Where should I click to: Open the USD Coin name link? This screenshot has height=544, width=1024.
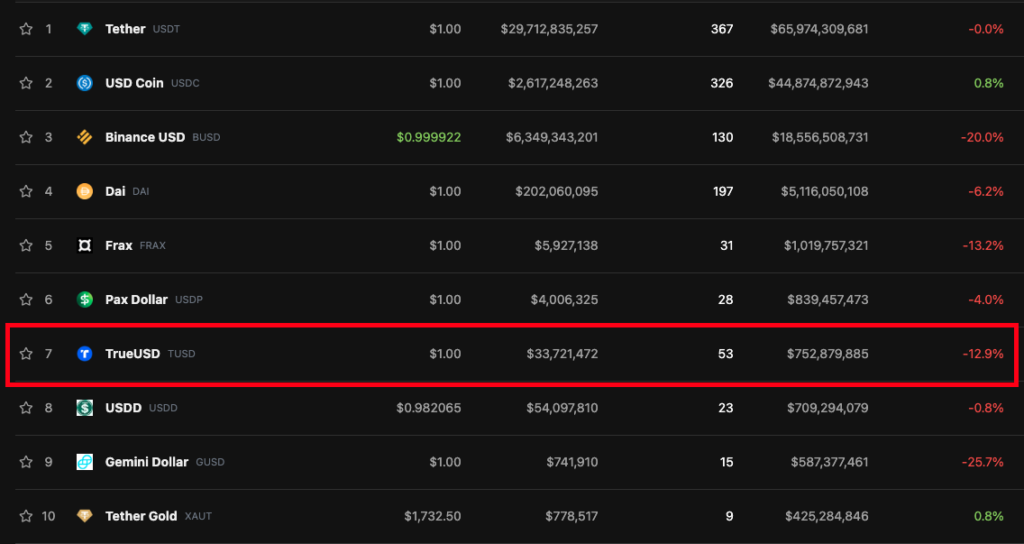pyautogui.click(x=134, y=83)
